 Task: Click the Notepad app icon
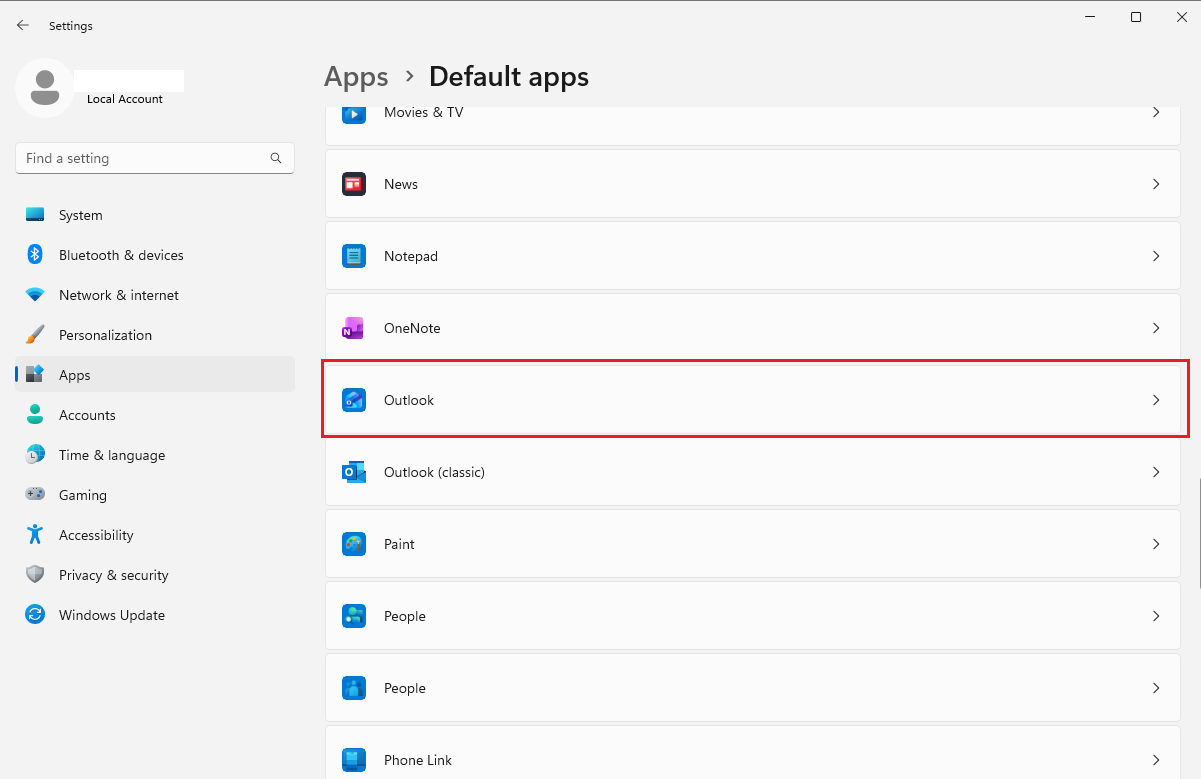(354, 256)
